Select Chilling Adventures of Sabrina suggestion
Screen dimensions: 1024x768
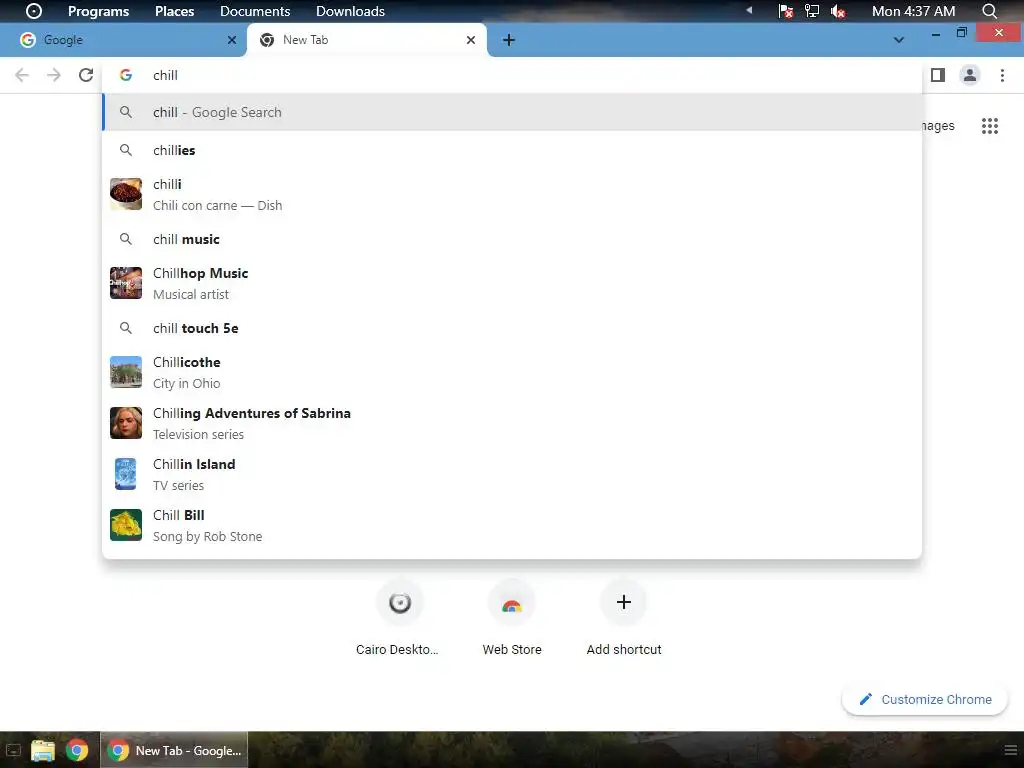click(511, 423)
